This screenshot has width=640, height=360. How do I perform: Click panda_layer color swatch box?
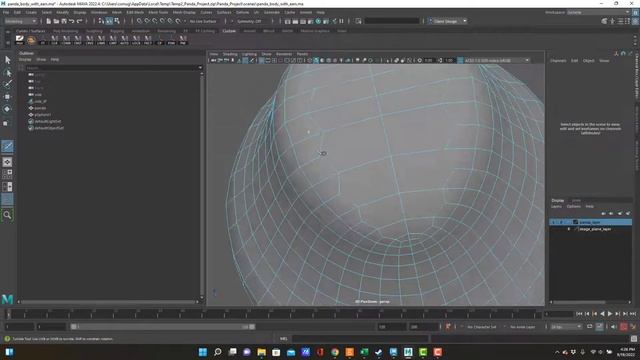pyautogui.click(x=576, y=222)
